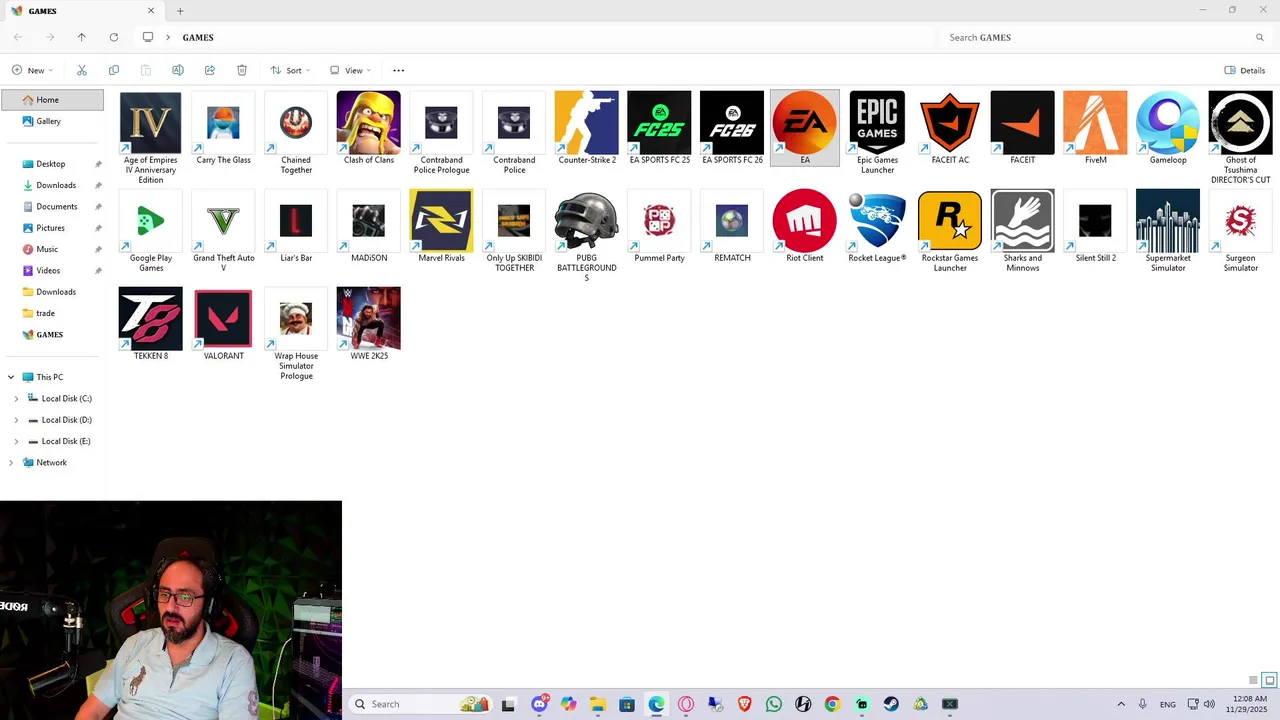Select the Grand Theft Auto V icon
The width and height of the screenshot is (1280, 720).
click(x=223, y=221)
